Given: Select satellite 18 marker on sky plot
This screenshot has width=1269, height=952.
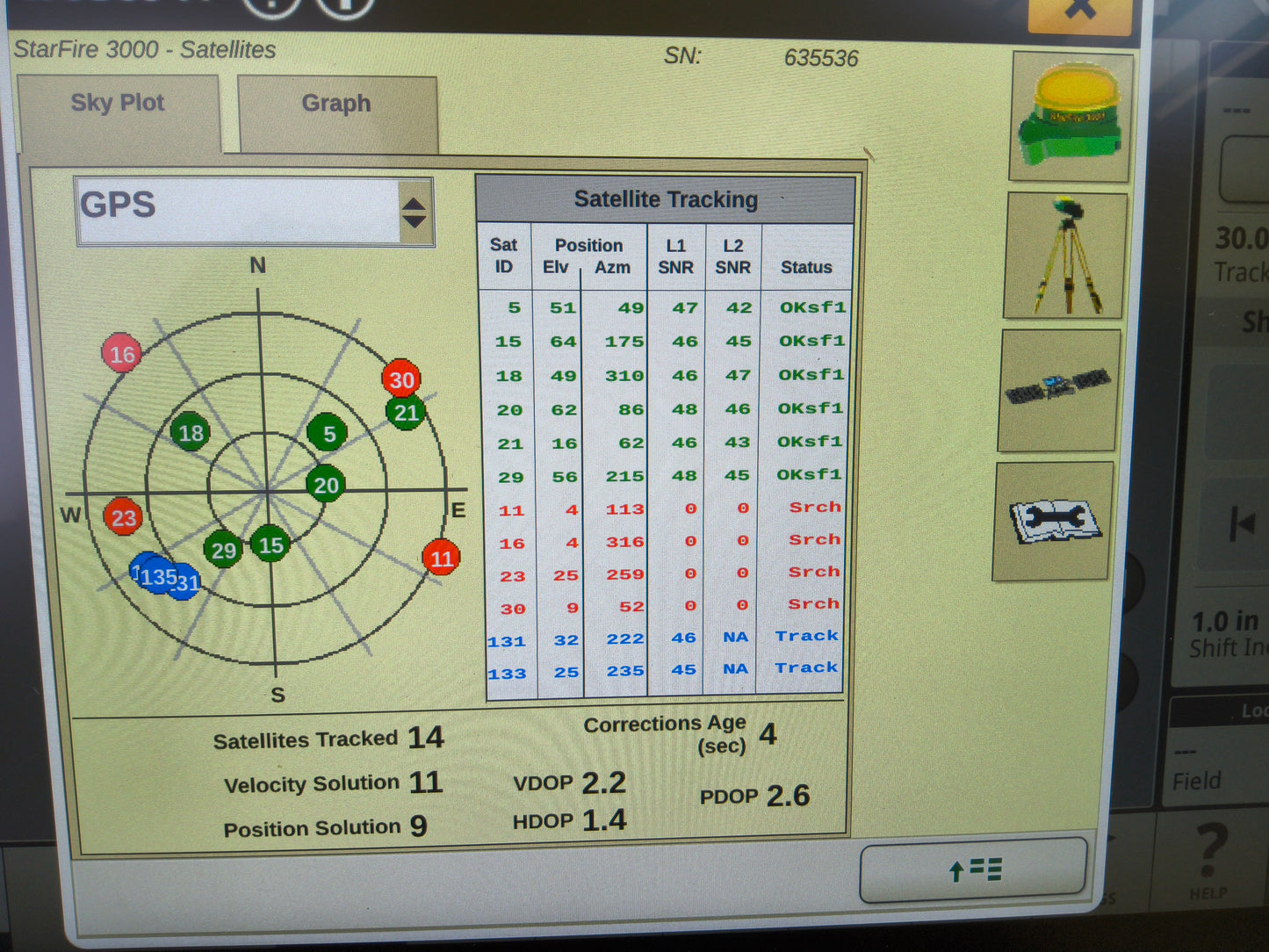Looking at the screenshot, I should [191, 432].
